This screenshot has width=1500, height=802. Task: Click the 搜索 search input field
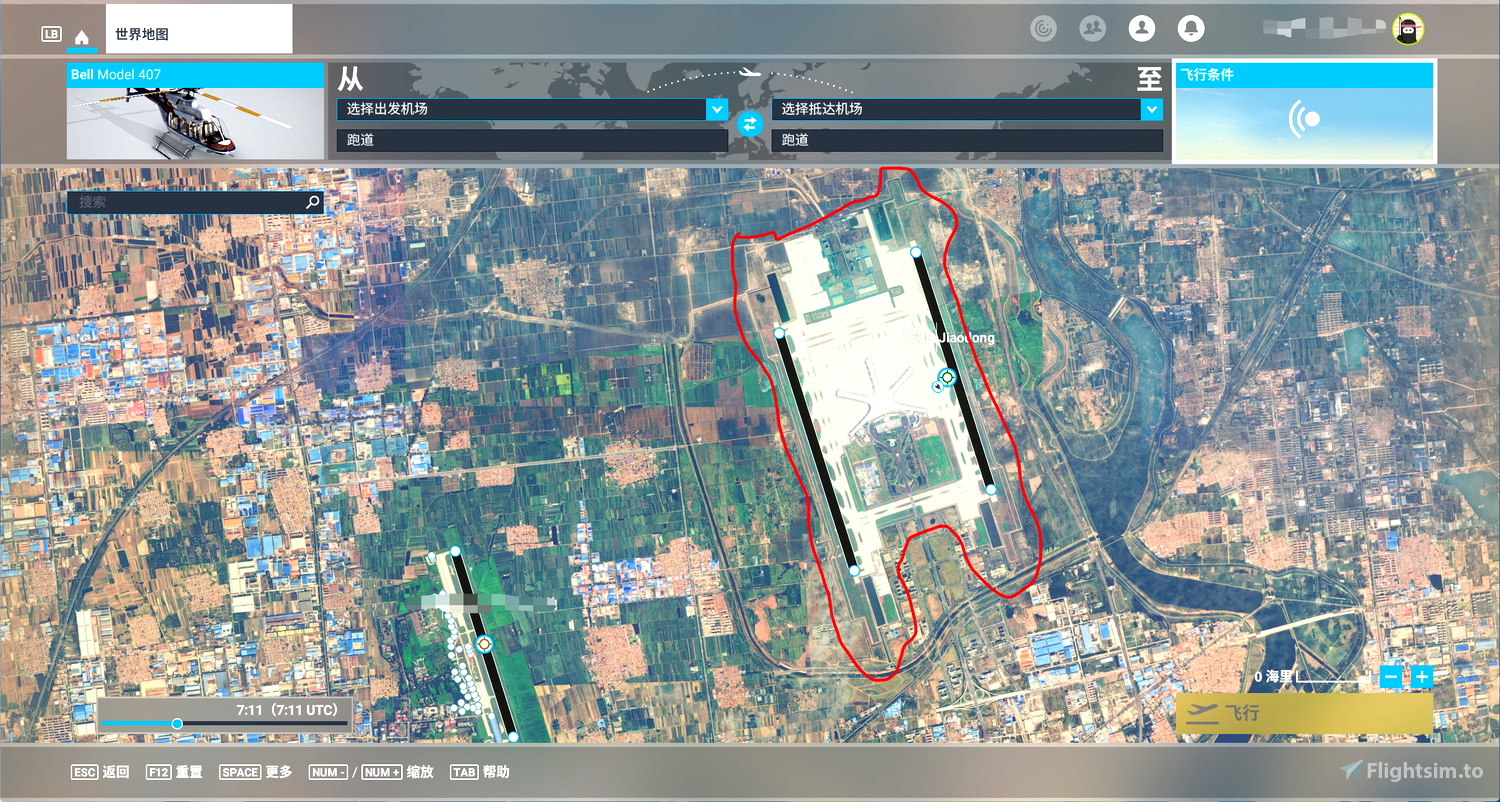(x=185, y=202)
